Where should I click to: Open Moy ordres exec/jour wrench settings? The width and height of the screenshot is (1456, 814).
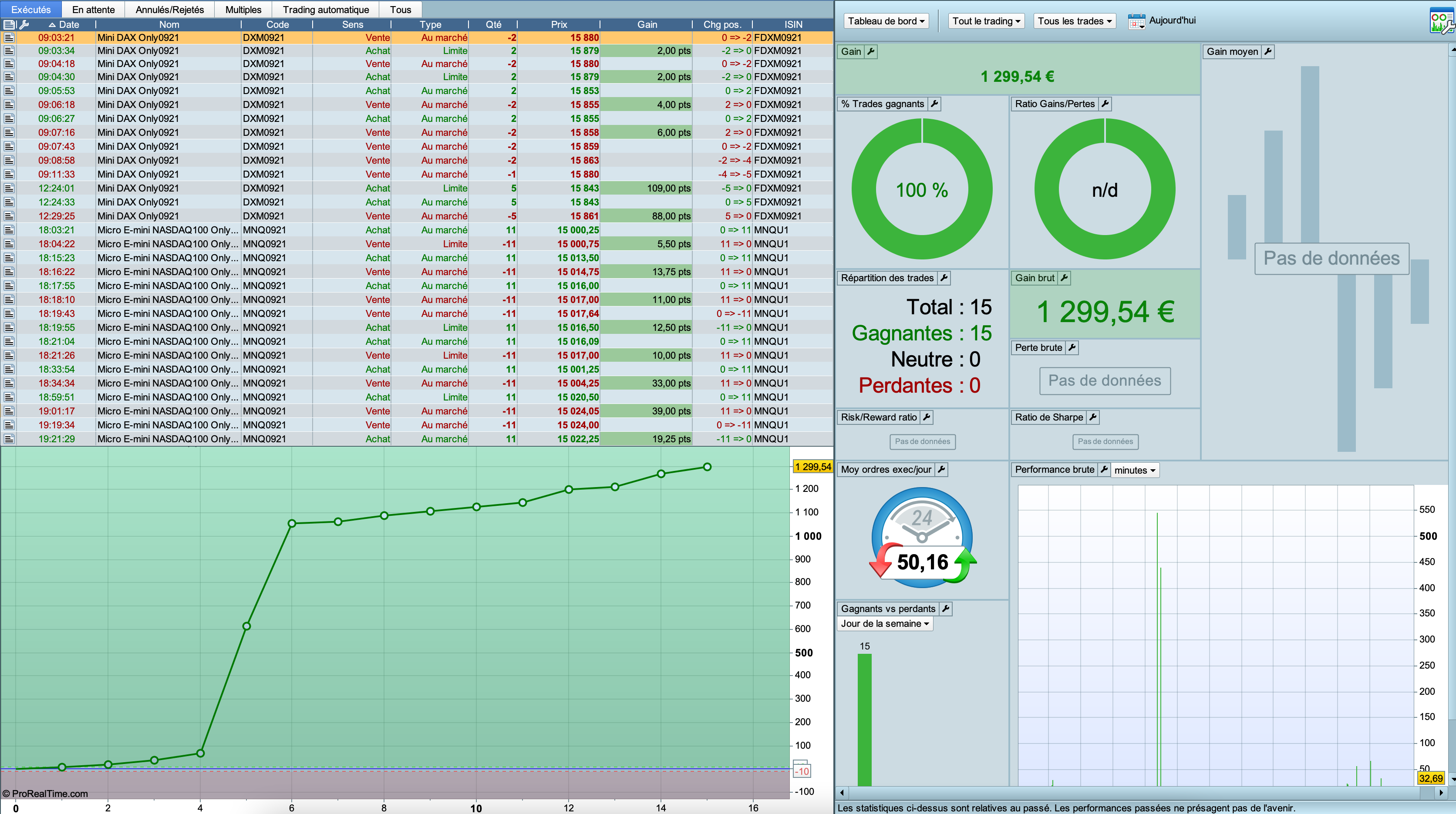click(941, 469)
